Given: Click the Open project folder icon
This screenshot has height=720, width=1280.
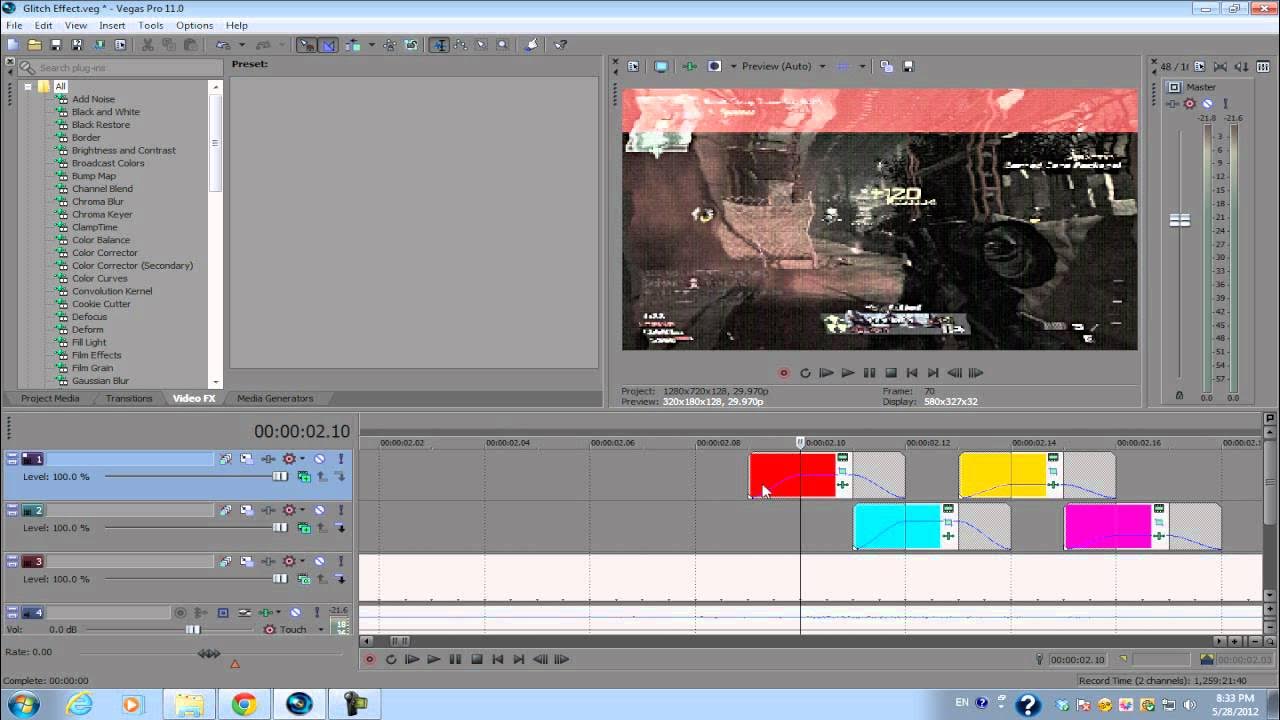Looking at the screenshot, I should click(34, 45).
